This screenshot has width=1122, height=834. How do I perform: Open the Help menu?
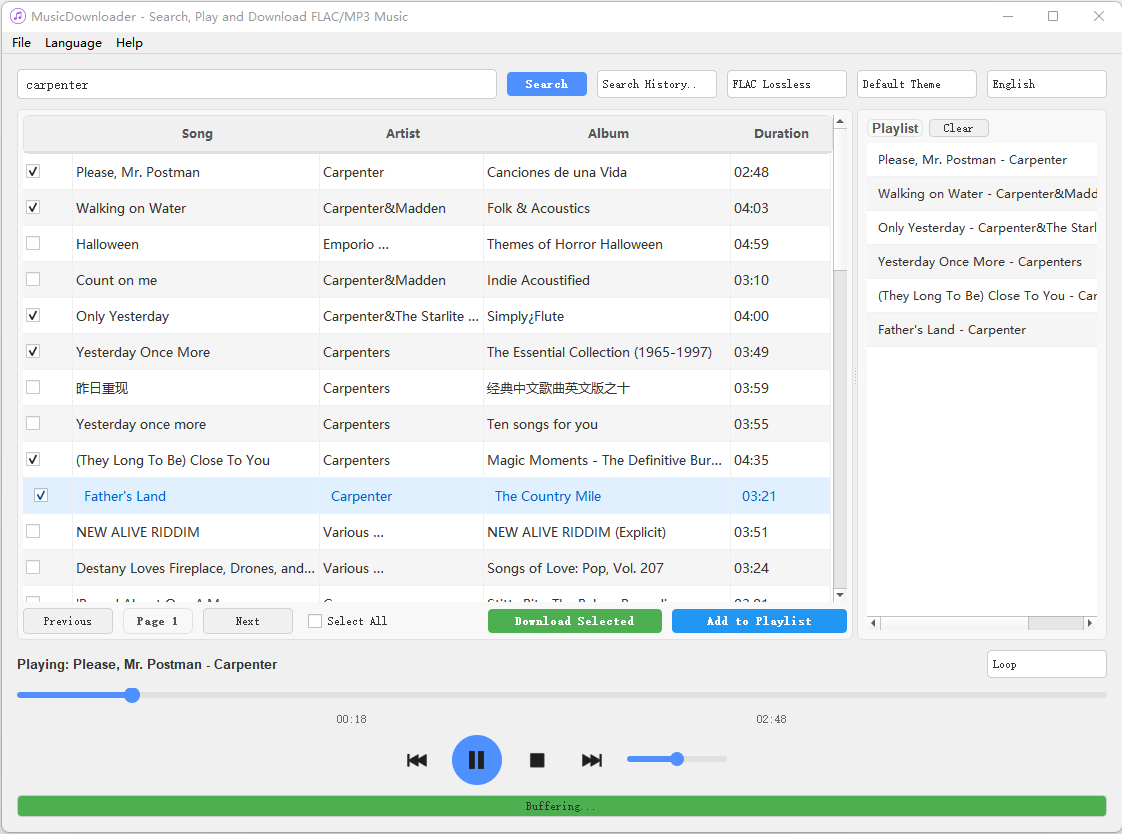[x=129, y=43]
